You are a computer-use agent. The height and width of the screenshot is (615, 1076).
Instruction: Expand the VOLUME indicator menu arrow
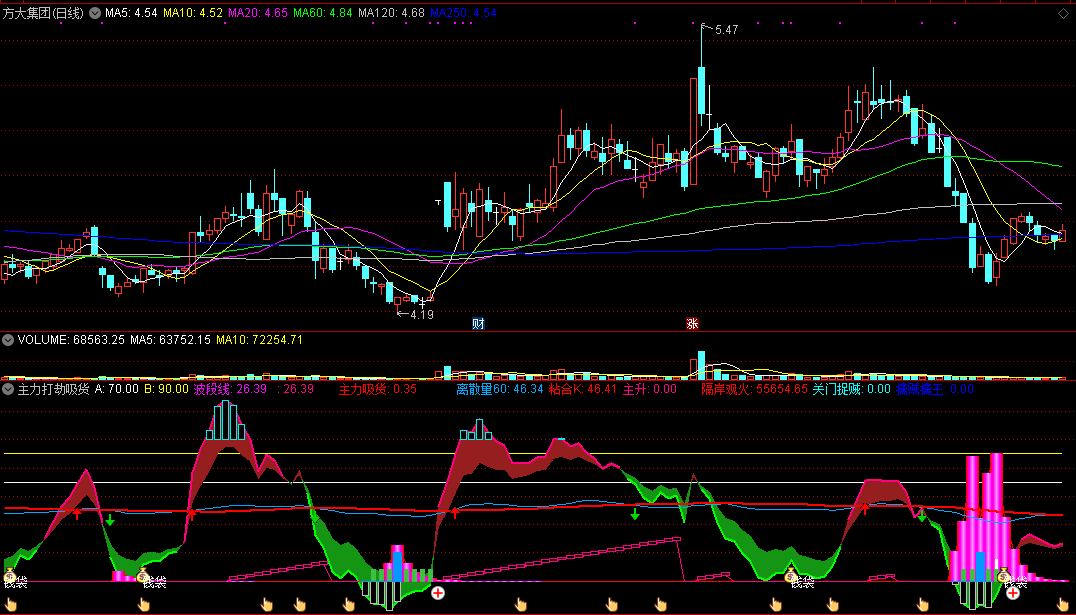8,340
